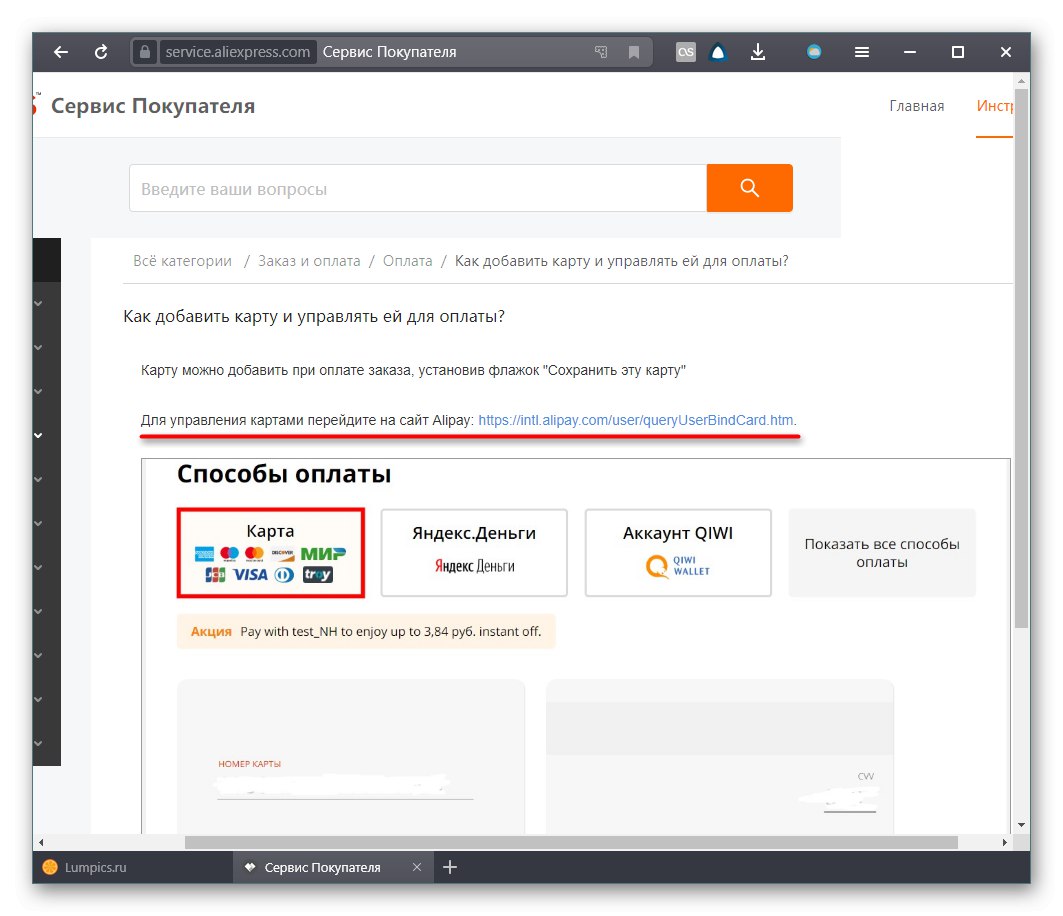Click Показать все способы оплаты

[x=882, y=553]
